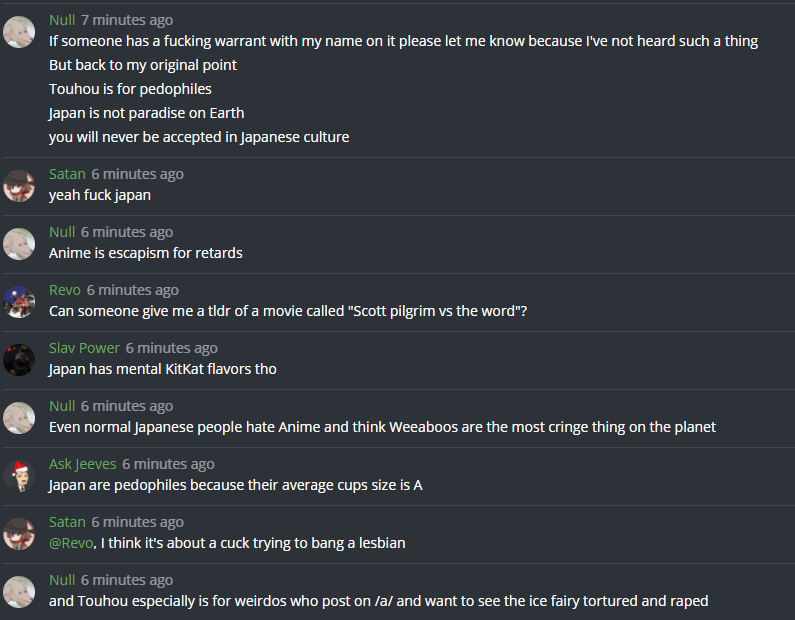Viewport: 795px width, 620px height.
Task: Open avatar on Satan's earliest message
Action: pyautogui.click(x=19, y=185)
